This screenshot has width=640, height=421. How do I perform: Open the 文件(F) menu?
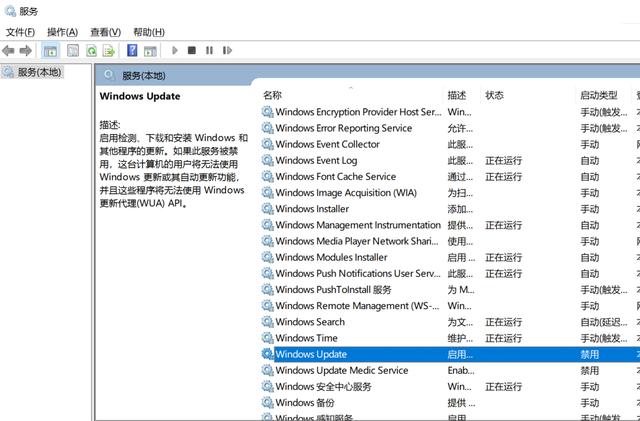click(20, 32)
